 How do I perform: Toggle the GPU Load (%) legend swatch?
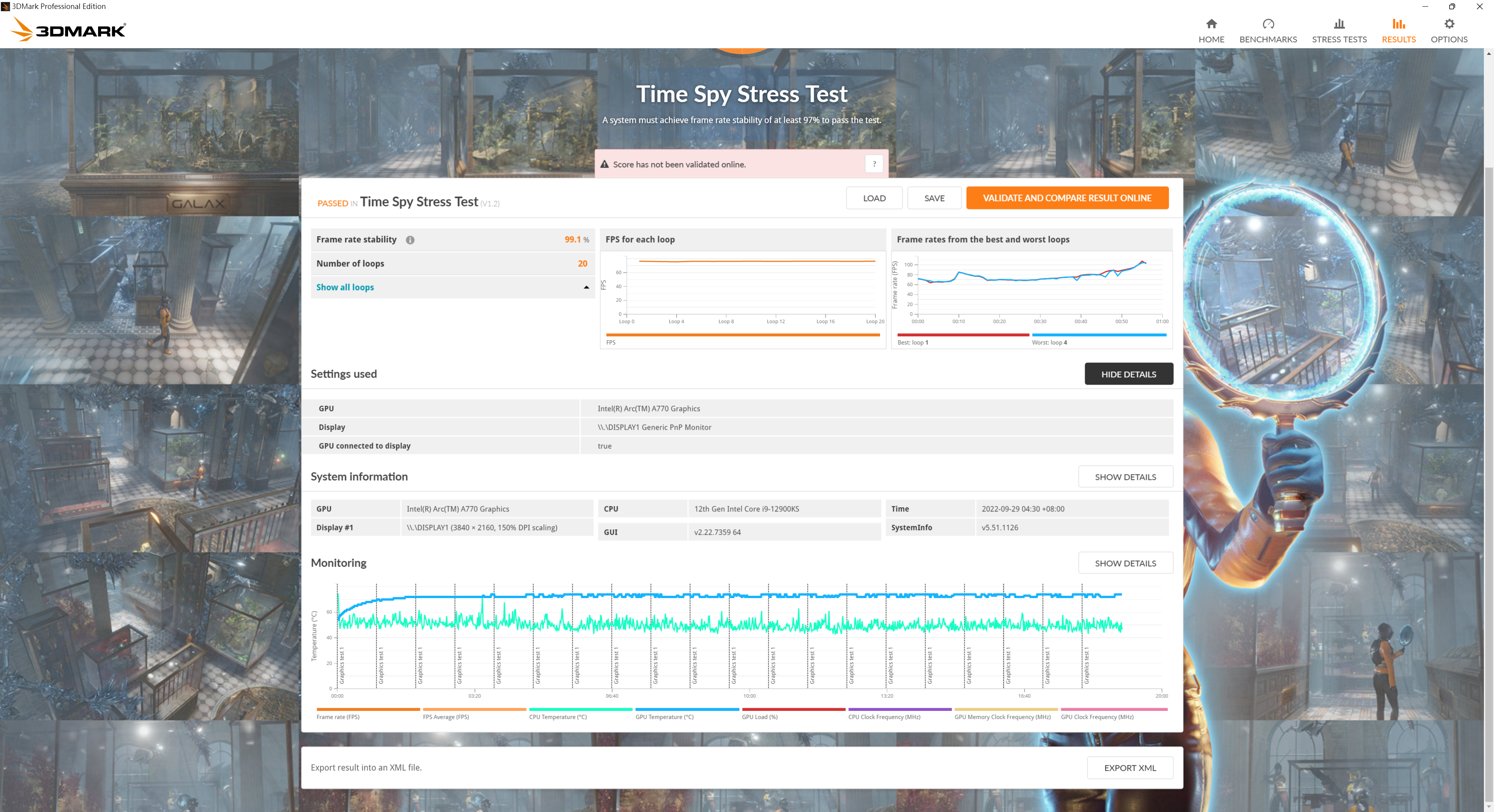tap(793, 709)
